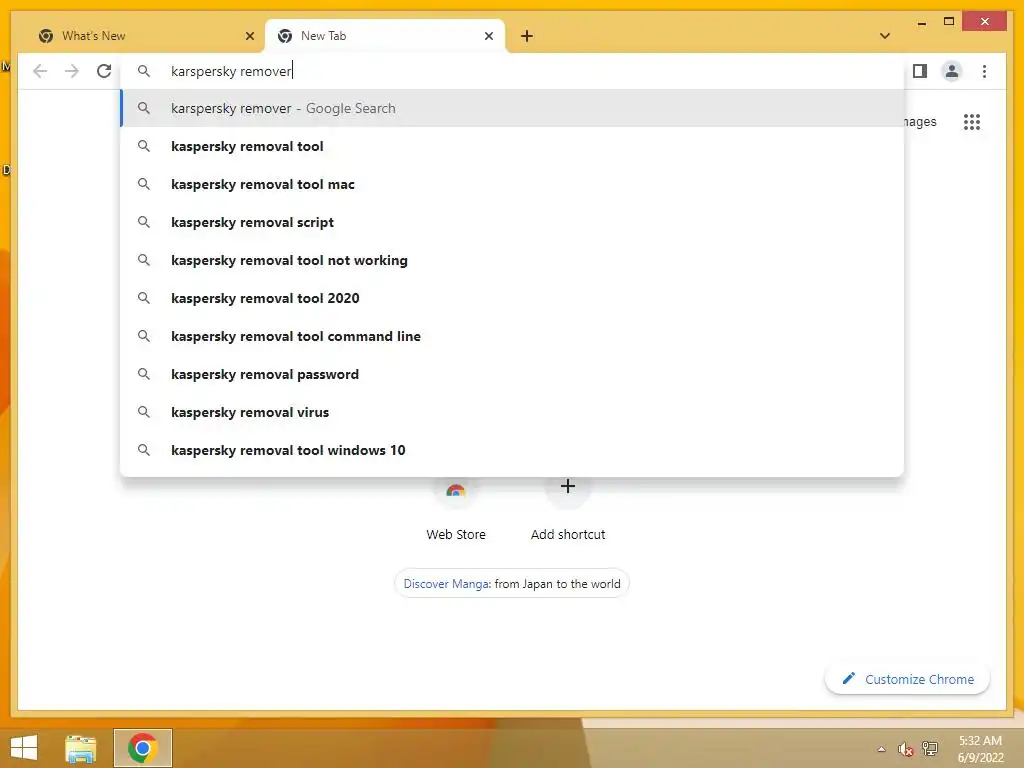The image size is (1024, 768).
Task: Select suggestion 'kaspersky removal tool 2020'
Action: tap(512, 298)
